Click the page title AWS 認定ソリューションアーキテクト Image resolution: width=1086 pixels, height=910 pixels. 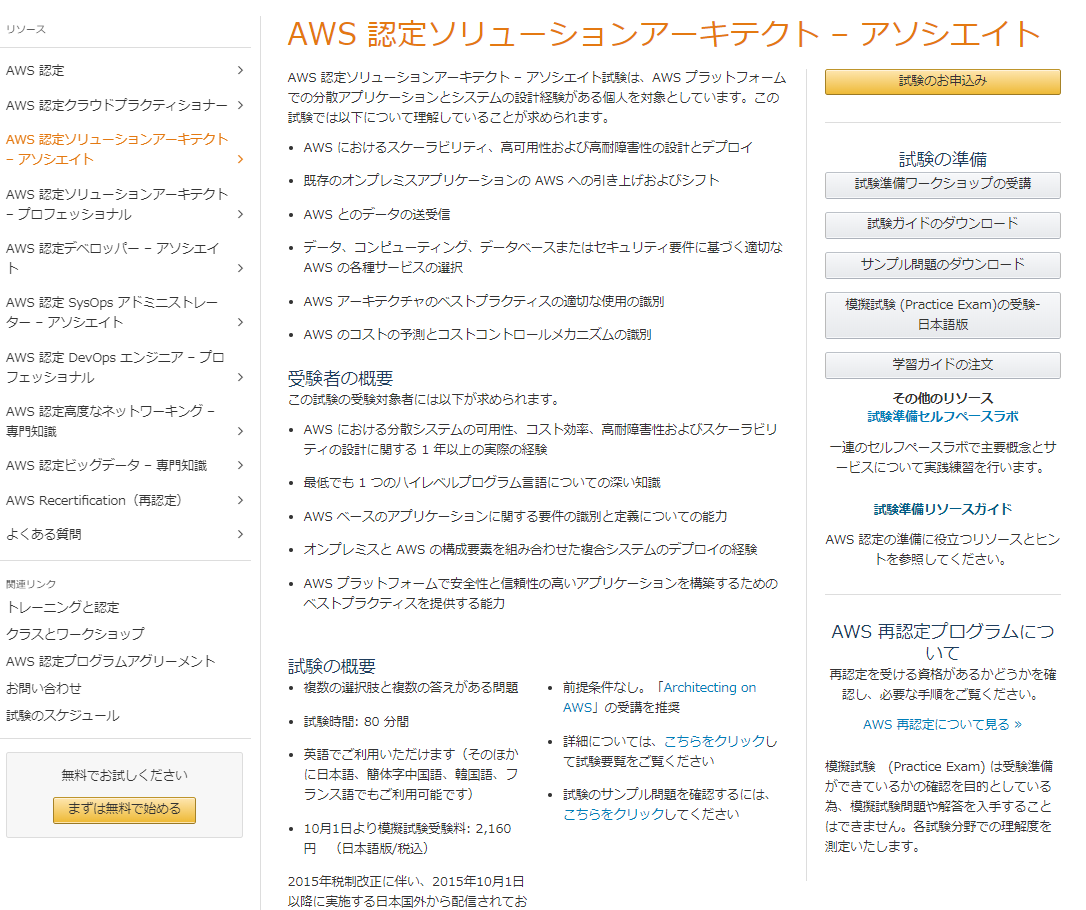(664, 34)
